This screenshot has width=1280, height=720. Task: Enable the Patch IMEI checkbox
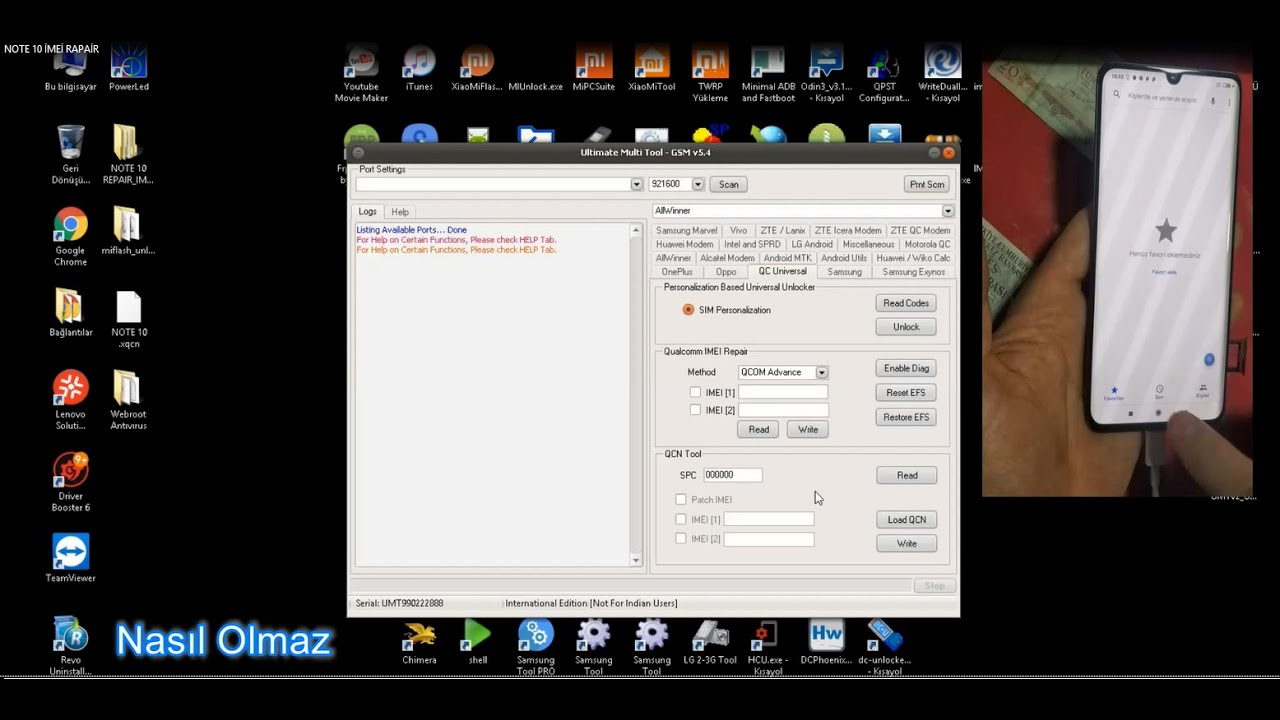681,499
